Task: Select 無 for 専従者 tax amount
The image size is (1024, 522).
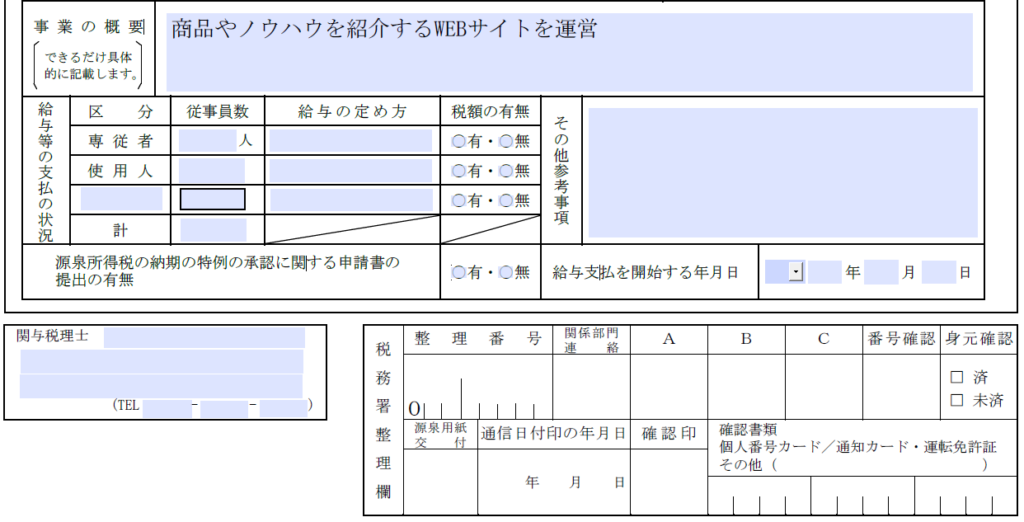Action: (x=506, y=142)
